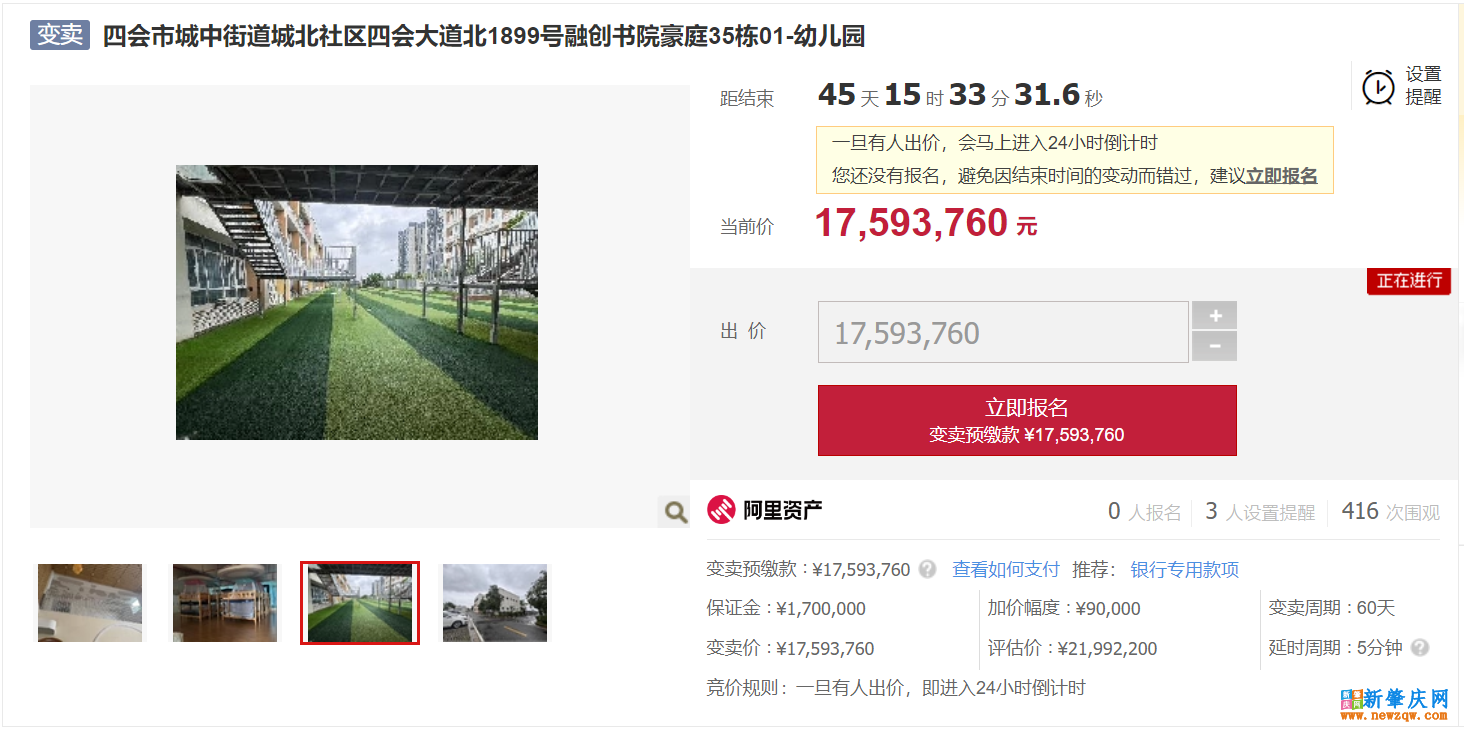Click the 出价 bid amount input field

[x=1002, y=332]
